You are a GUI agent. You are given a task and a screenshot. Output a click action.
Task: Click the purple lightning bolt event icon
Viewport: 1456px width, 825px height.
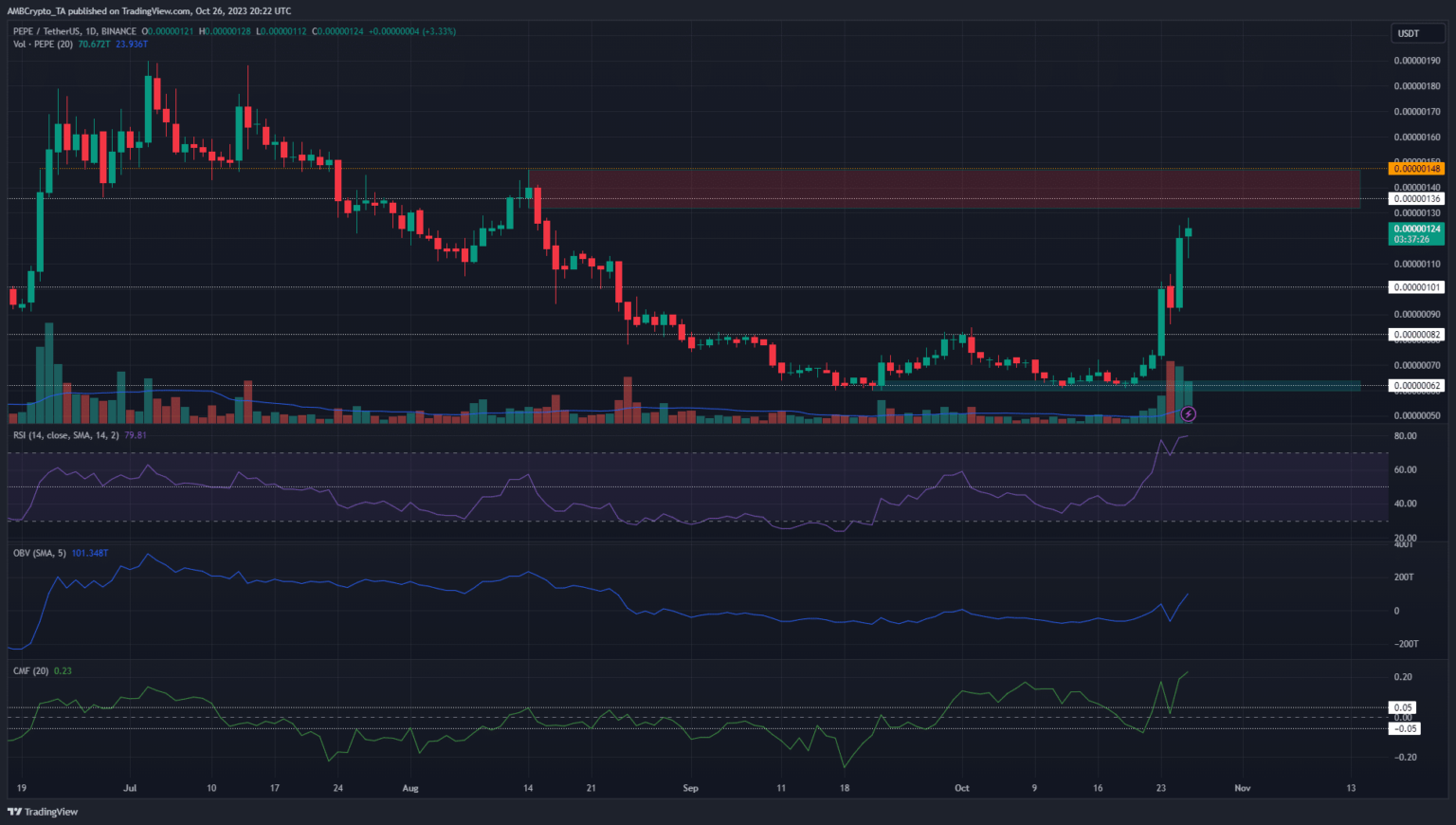(1188, 414)
